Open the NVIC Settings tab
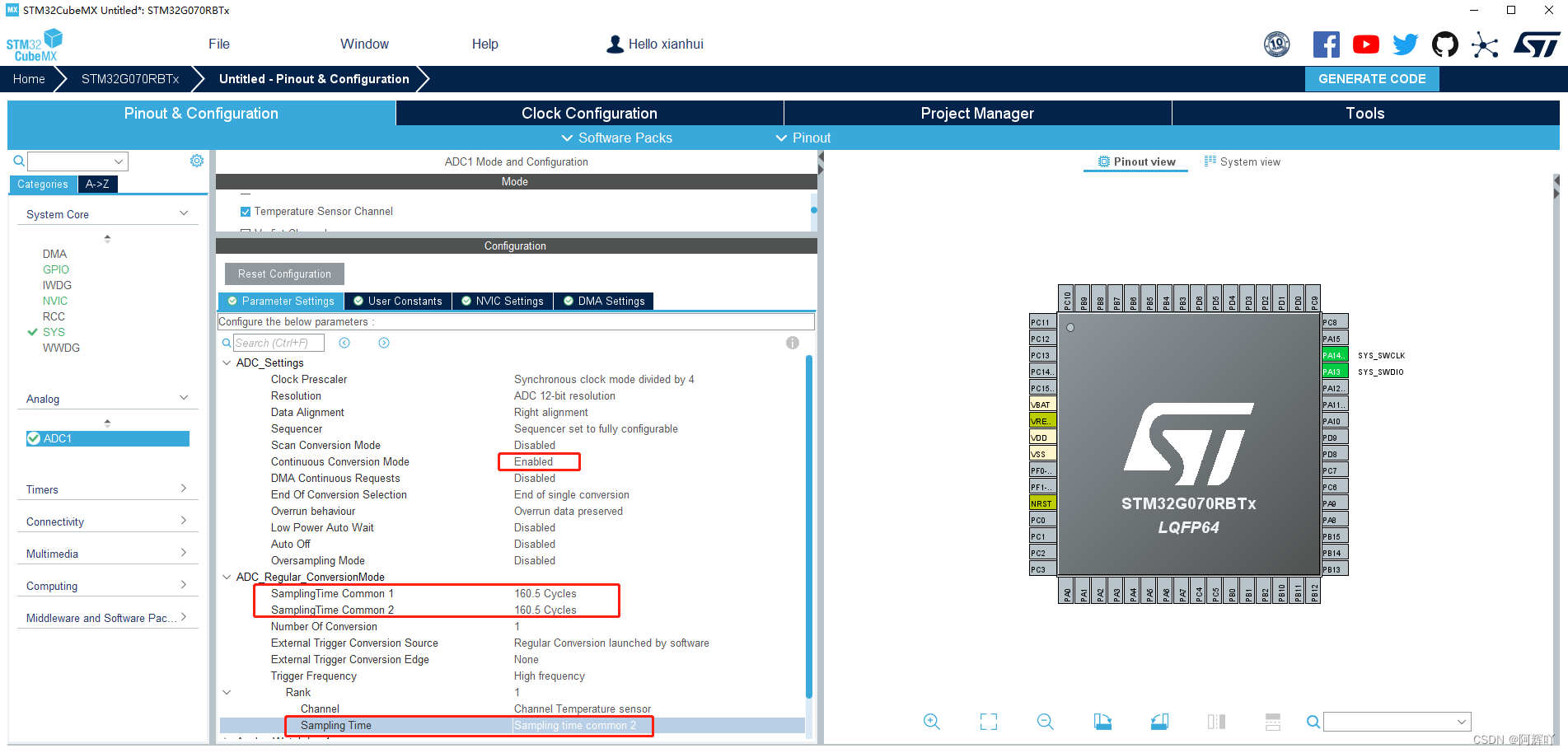Viewport: 1568px width, 753px height. point(502,301)
